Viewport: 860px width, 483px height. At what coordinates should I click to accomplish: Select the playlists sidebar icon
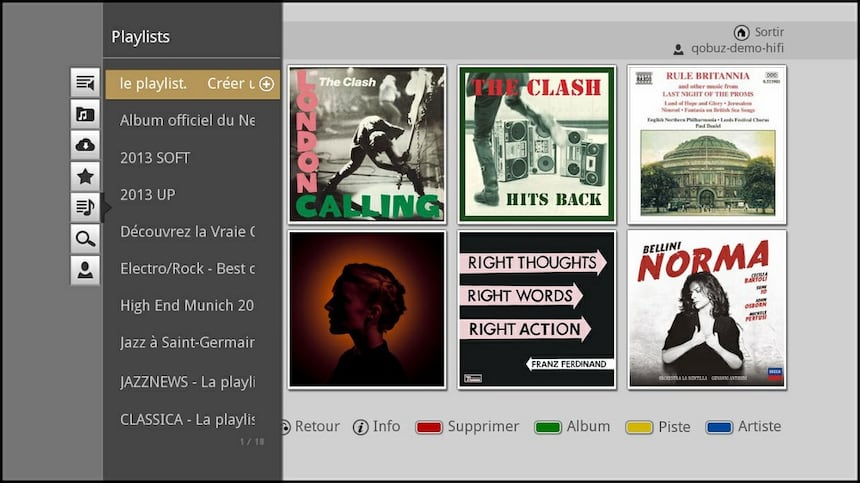(85, 208)
